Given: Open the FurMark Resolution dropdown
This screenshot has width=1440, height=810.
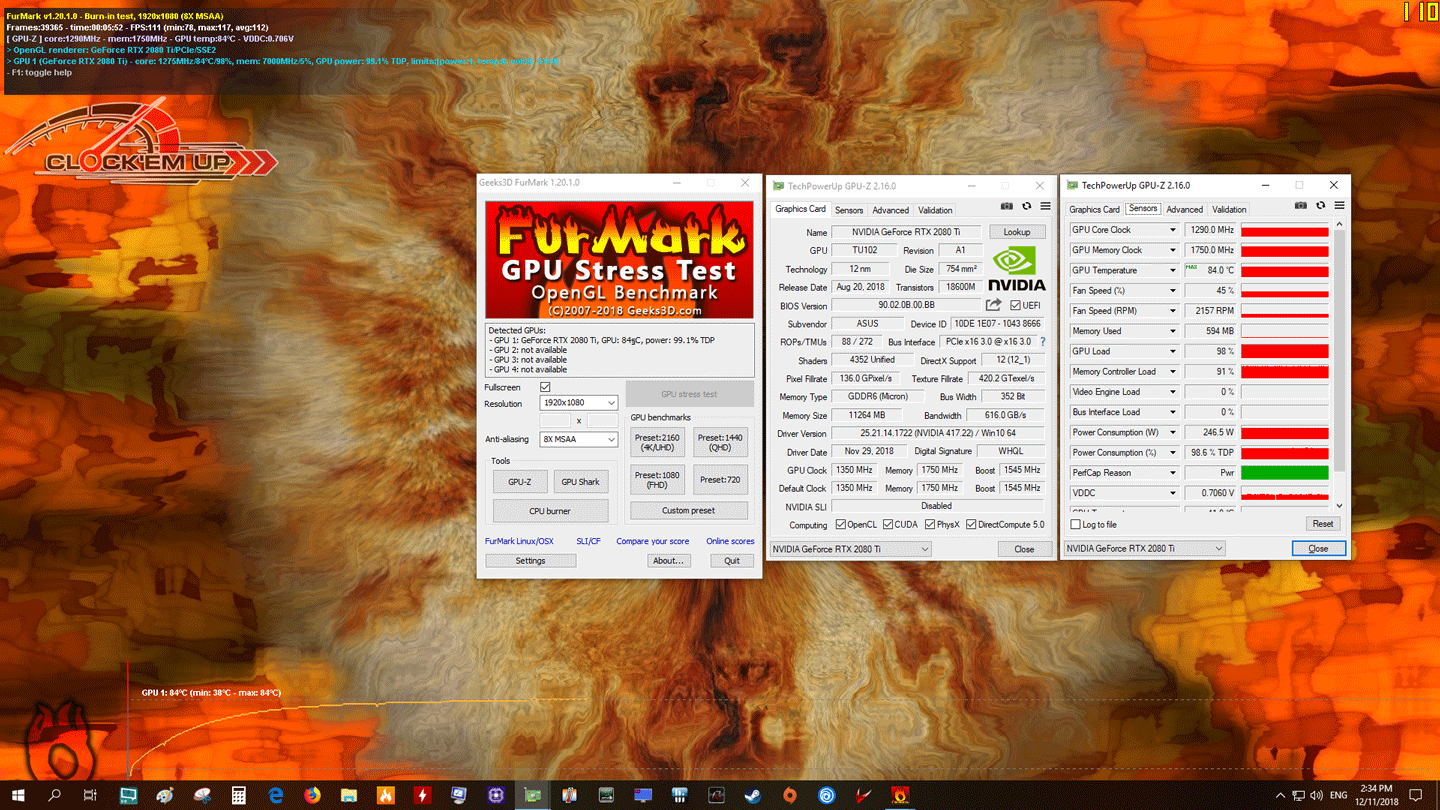Looking at the screenshot, I should pos(579,403).
